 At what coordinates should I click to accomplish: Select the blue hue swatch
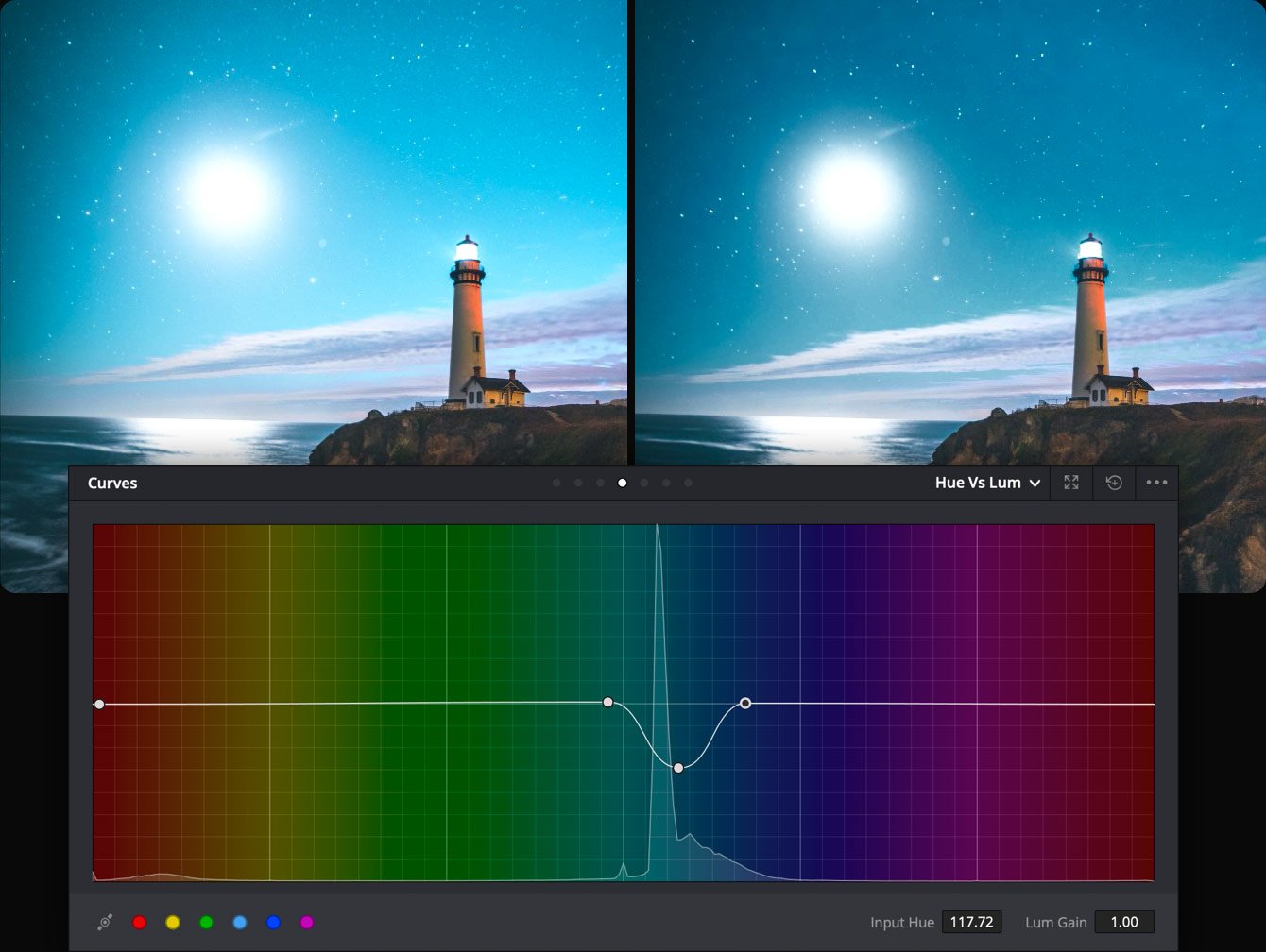273,923
